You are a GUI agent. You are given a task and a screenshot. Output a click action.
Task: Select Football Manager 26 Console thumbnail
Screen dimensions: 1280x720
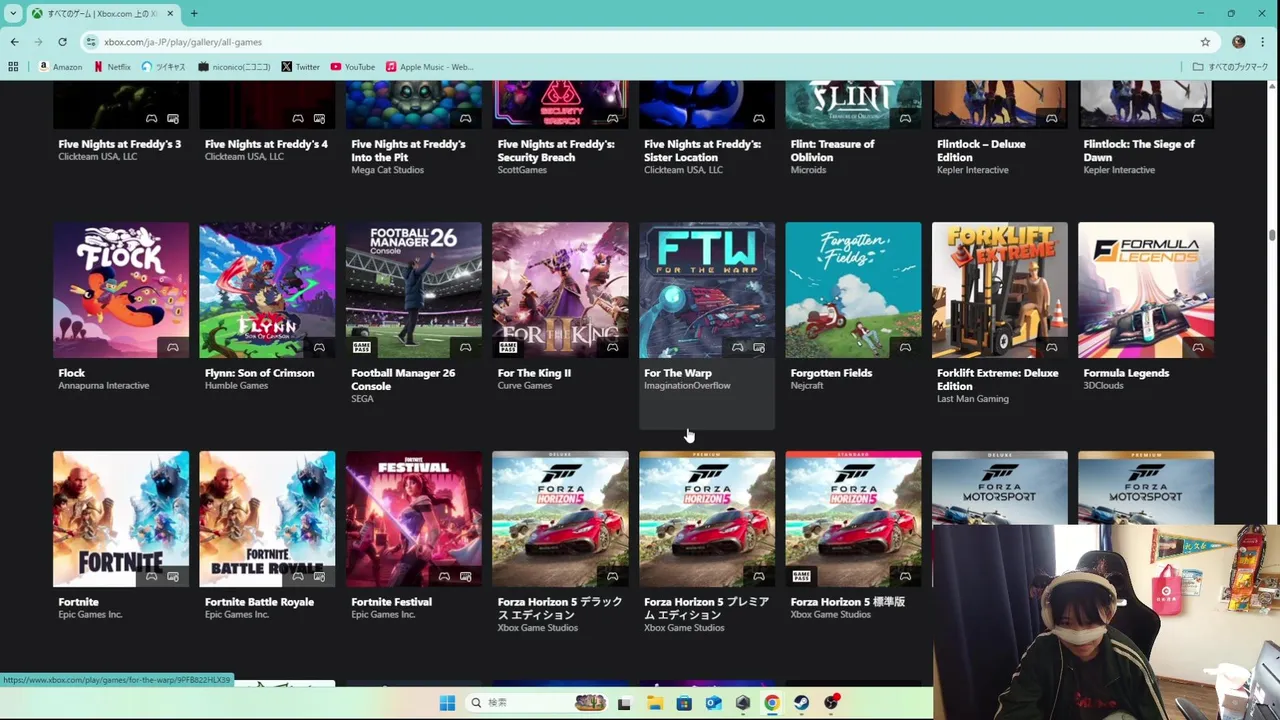414,290
